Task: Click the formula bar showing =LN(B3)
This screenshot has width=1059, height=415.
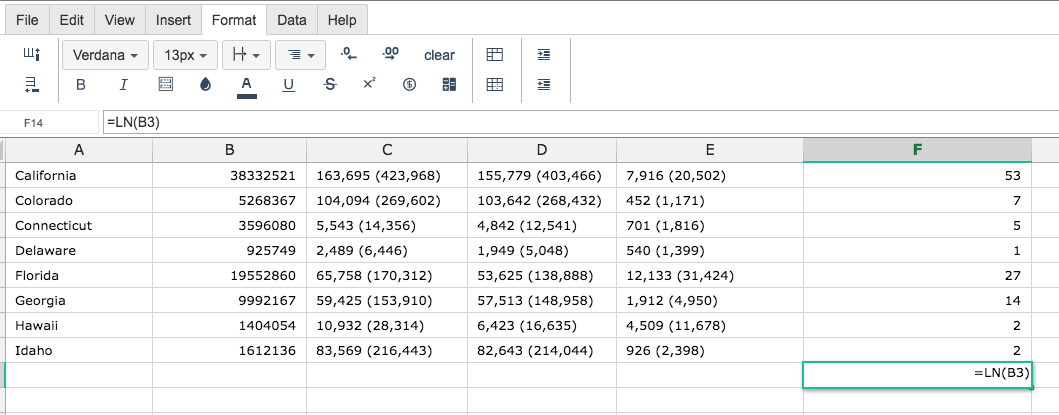Action: [x=579, y=123]
